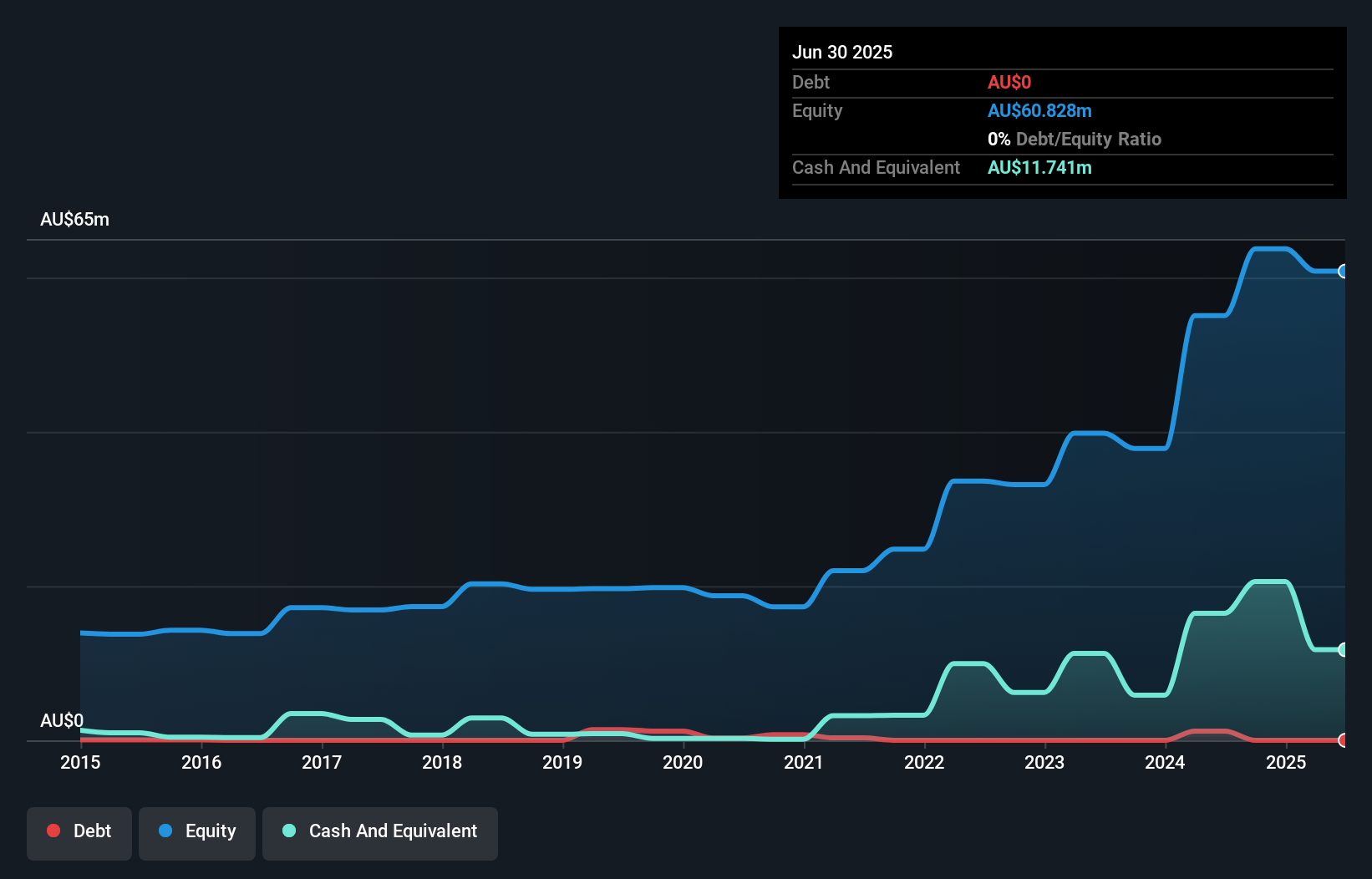Click the AU$65m axis label
The height and width of the screenshot is (879, 1372).
pos(74,218)
